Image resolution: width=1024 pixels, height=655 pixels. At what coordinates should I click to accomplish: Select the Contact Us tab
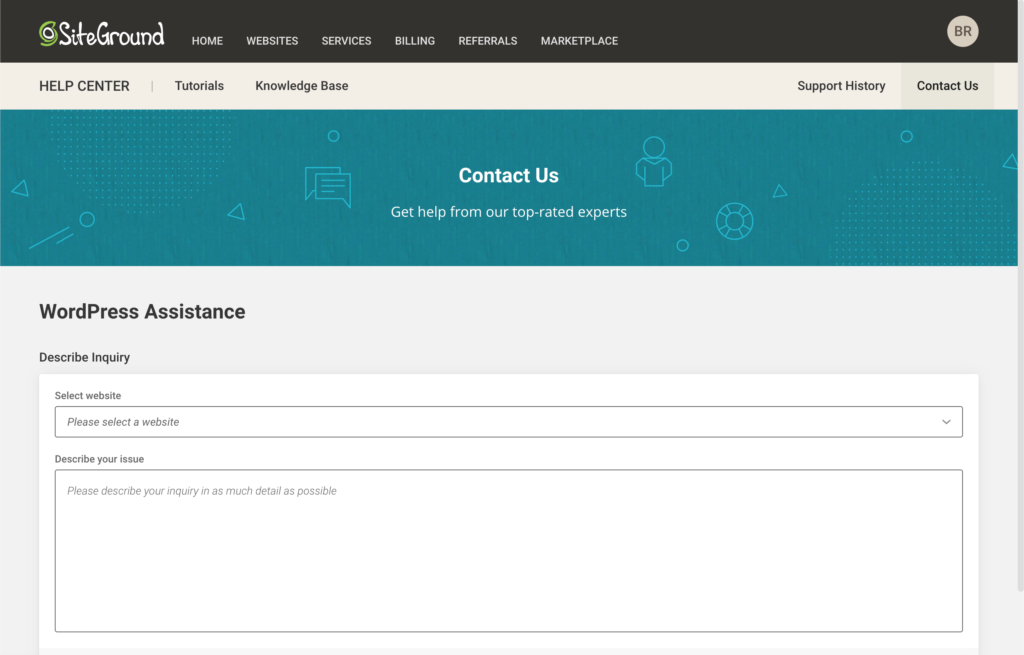tap(947, 86)
